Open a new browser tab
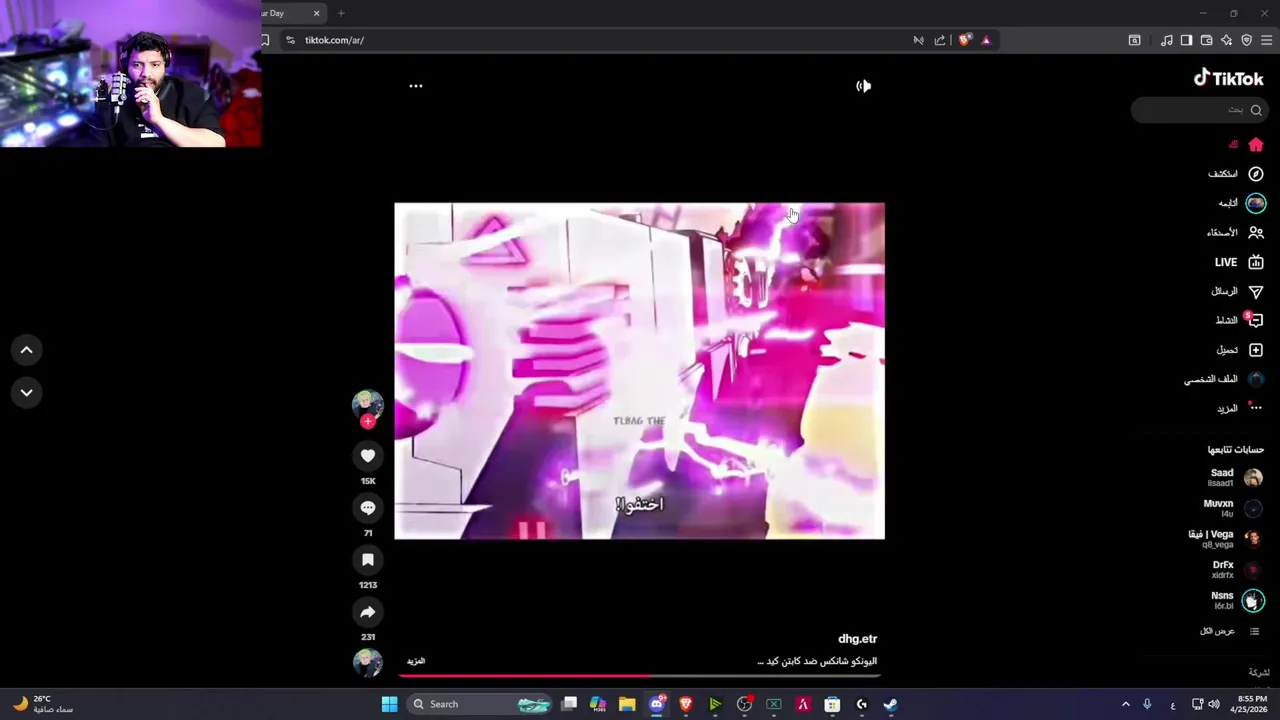This screenshot has height=720, width=1280. [x=341, y=13]
